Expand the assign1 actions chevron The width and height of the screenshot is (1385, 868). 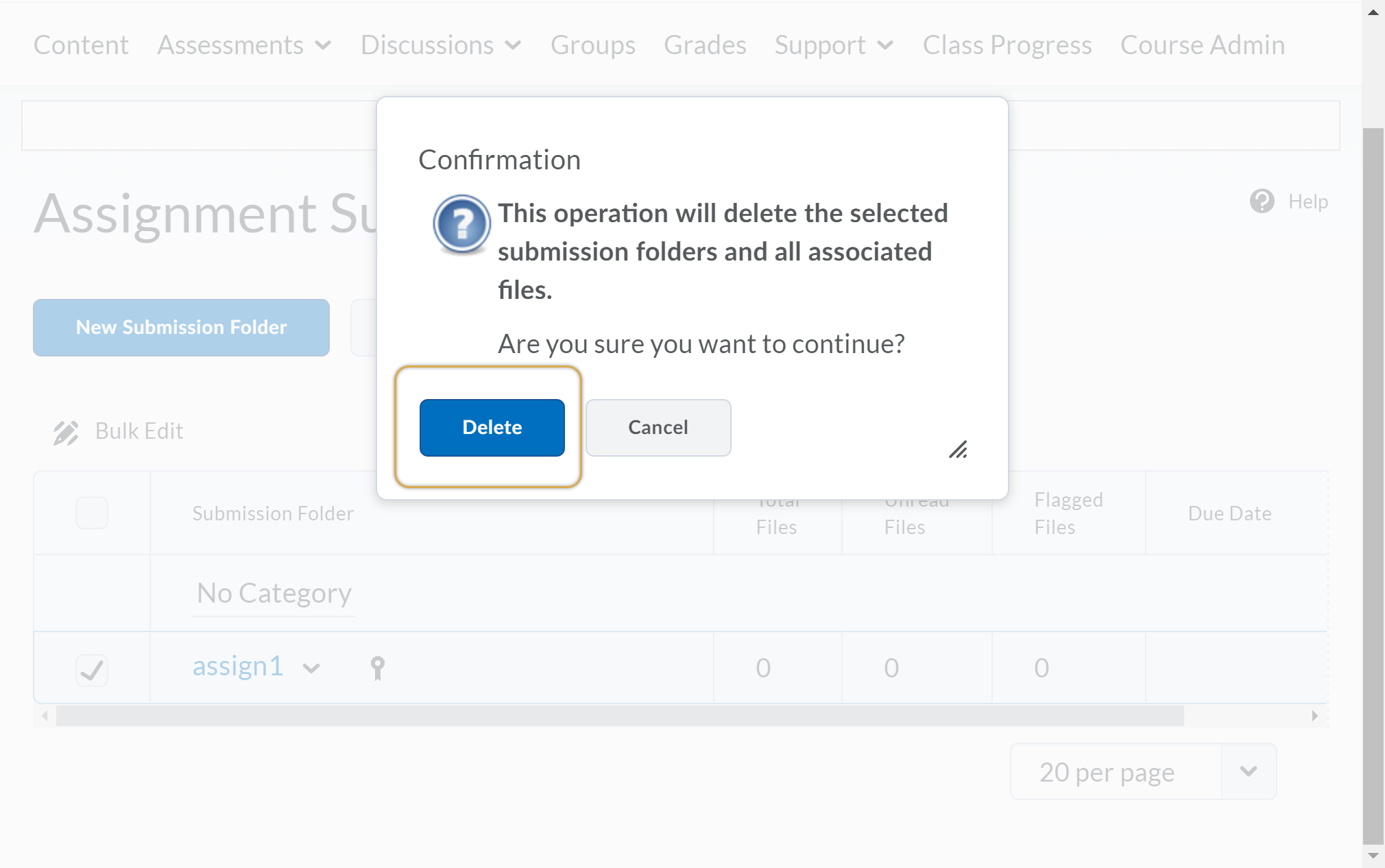(x=311, y=668)
